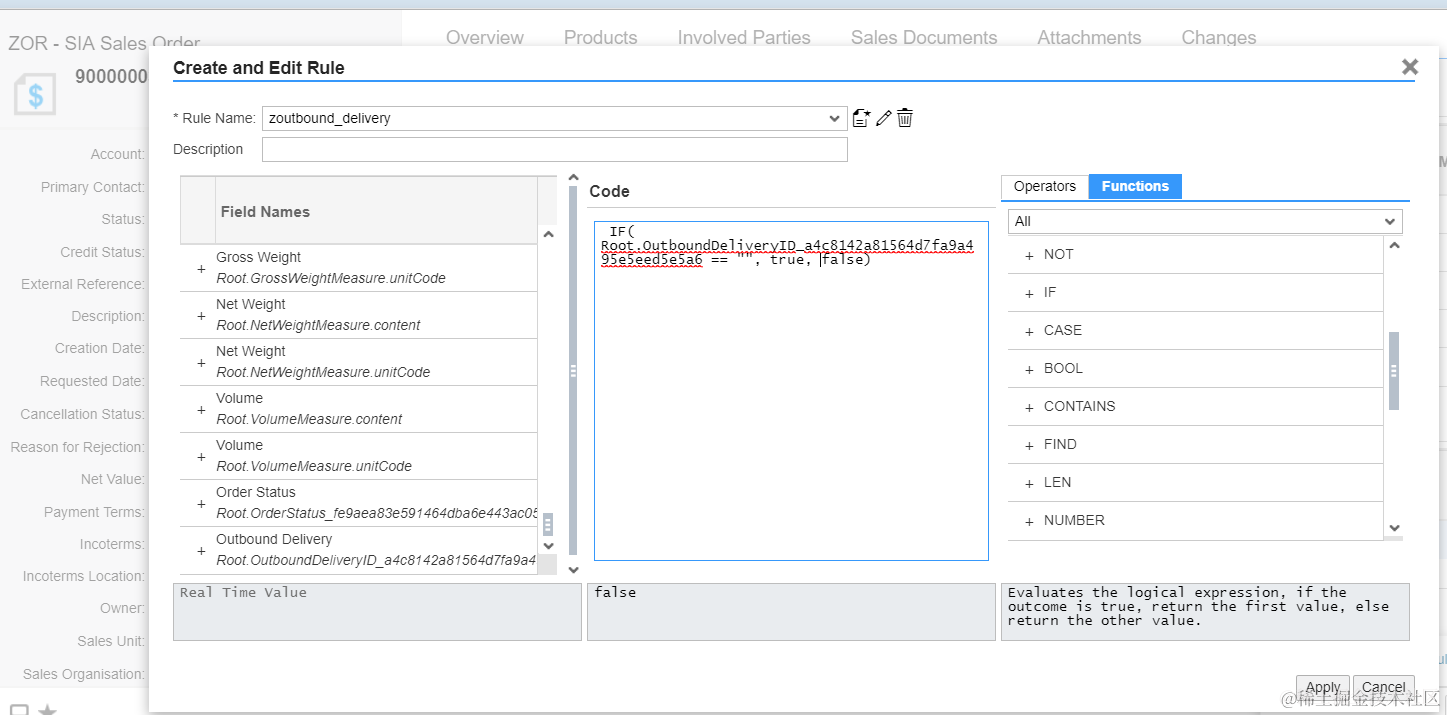Insert the FIND function via plus
Image resolution: width=1447 pixels, height=715 pixels.
tap(1029, 445)
